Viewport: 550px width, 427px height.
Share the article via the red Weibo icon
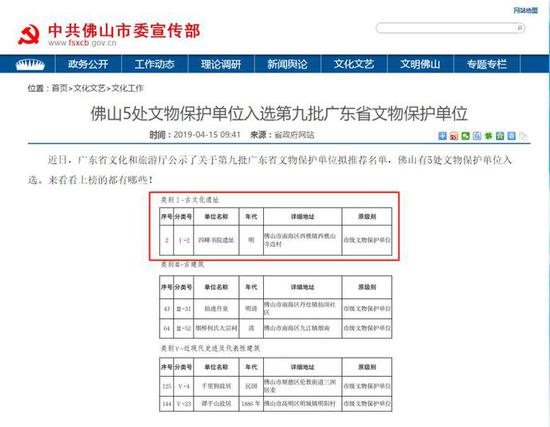[x=454, y=136]
